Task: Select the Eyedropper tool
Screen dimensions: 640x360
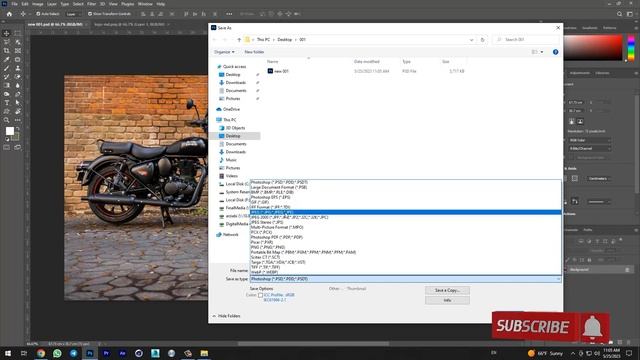Action: click(x=7, y=60)
